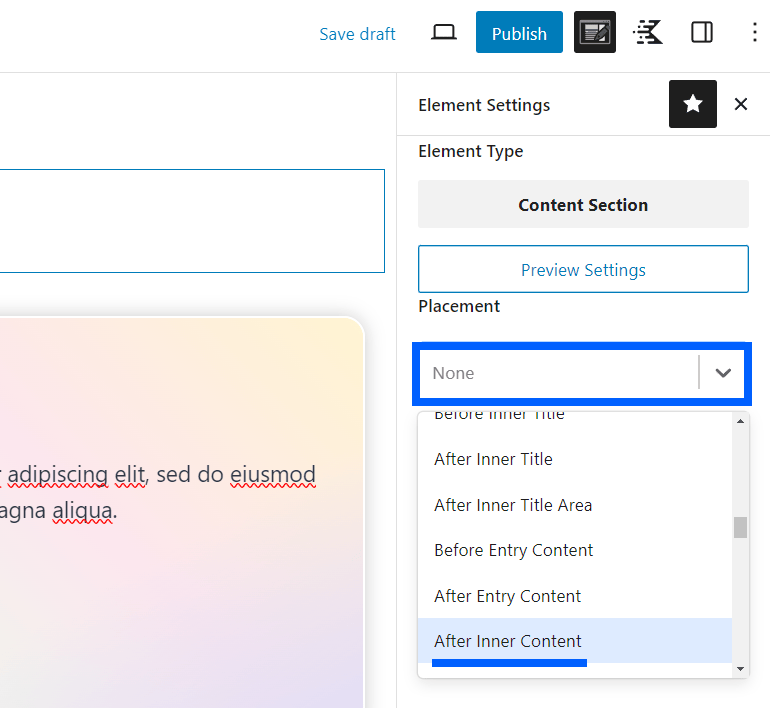Choose highlighted After Inner Content option
This screenshot has height=708, width=770.
[x=507, y=641]
